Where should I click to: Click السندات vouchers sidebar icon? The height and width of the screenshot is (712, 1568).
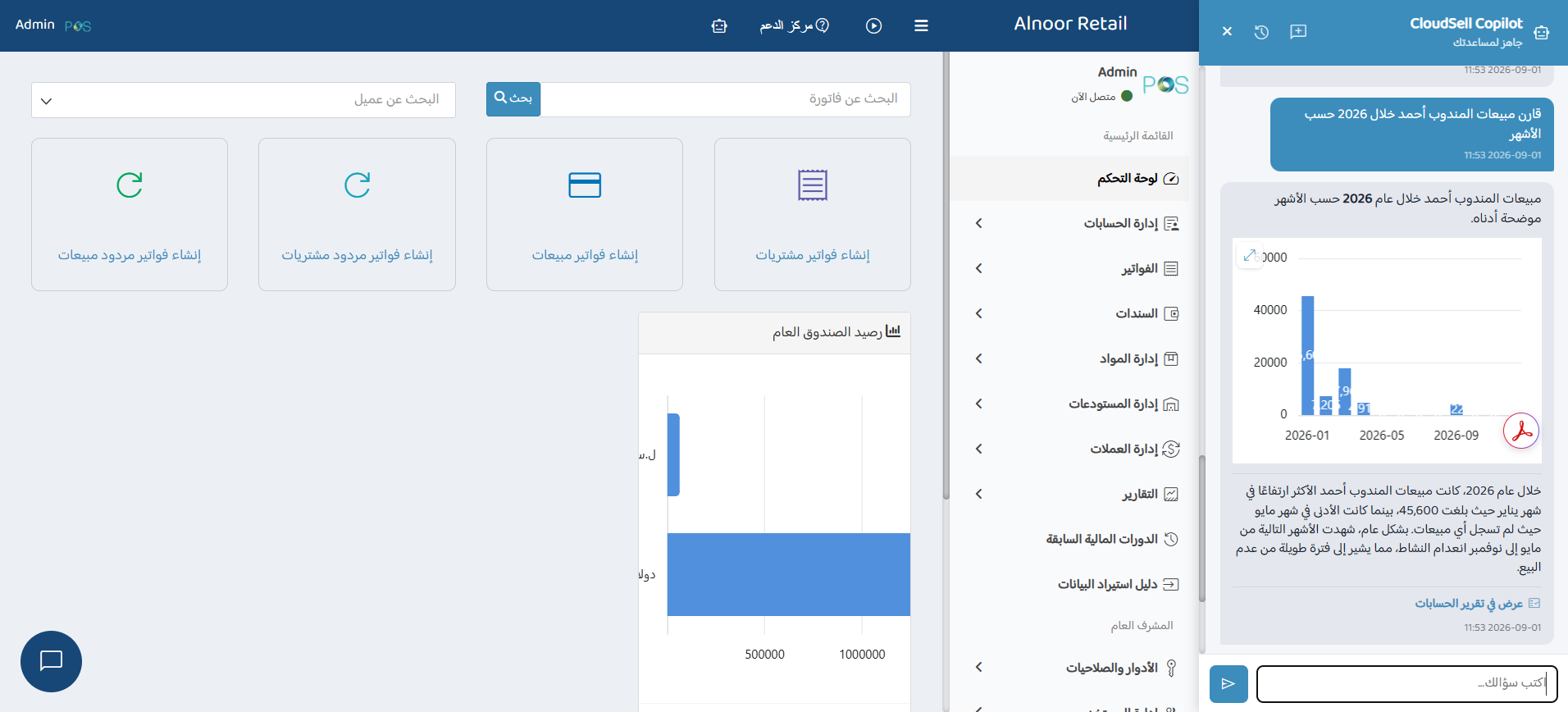tap(1171, 313)
